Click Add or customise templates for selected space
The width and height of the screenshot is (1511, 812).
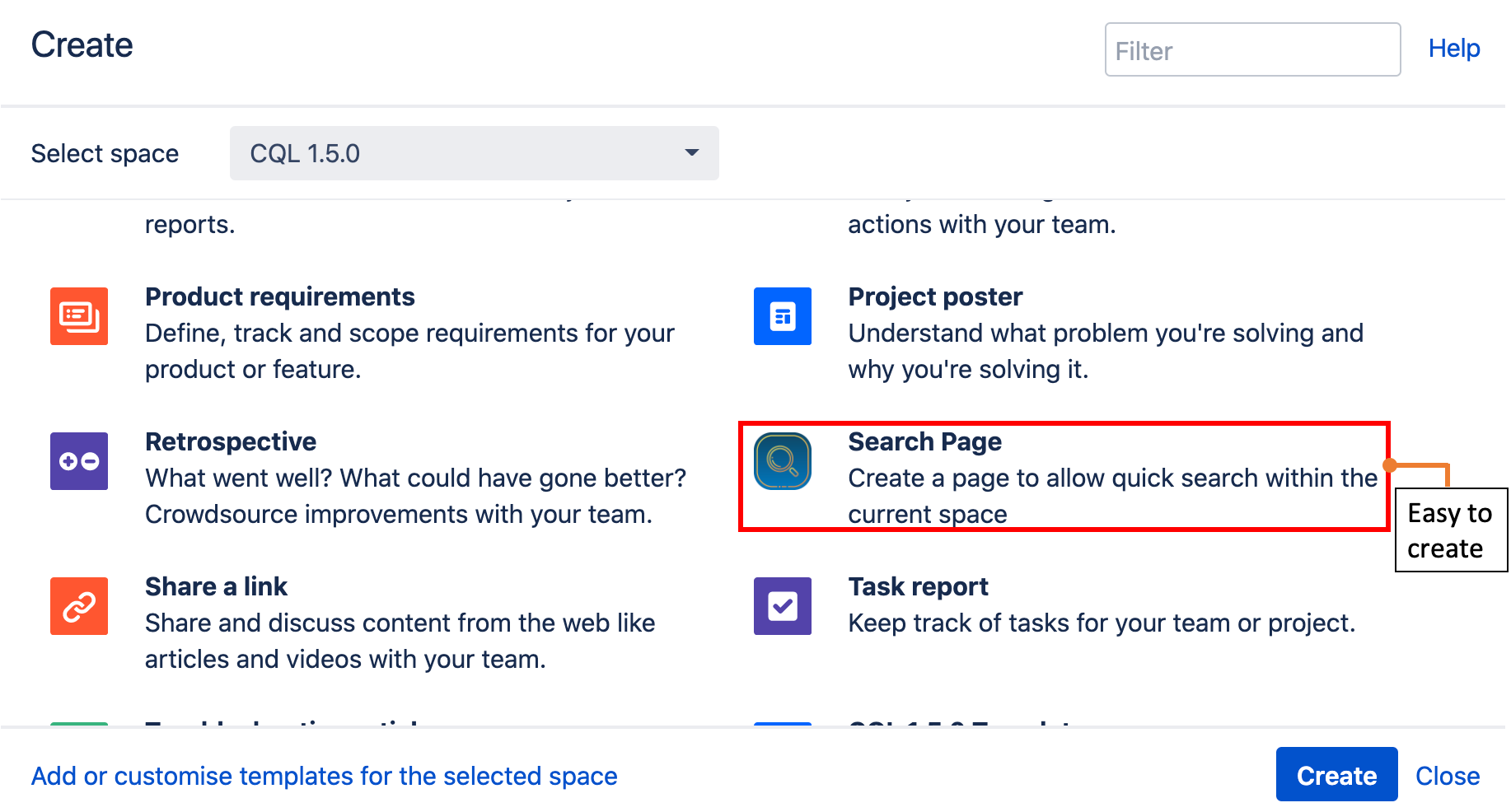coord(324,775)
